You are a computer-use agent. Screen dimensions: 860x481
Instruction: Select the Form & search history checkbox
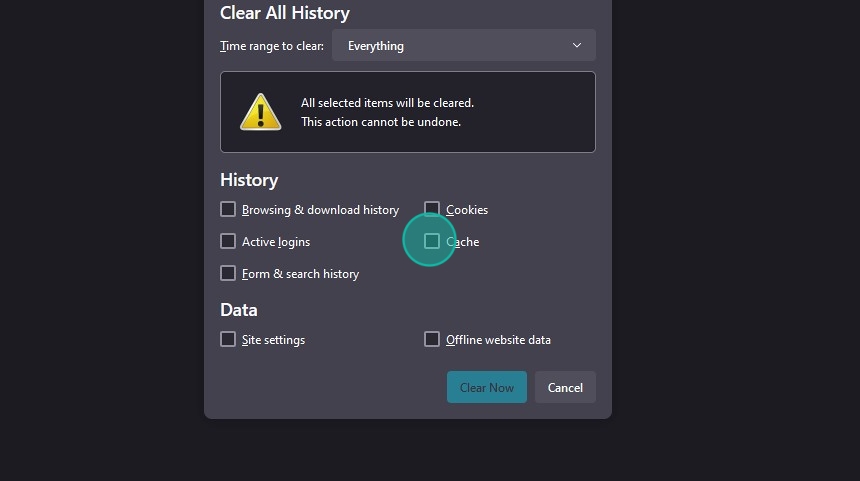pyautogui.click(x=228, y=273)
